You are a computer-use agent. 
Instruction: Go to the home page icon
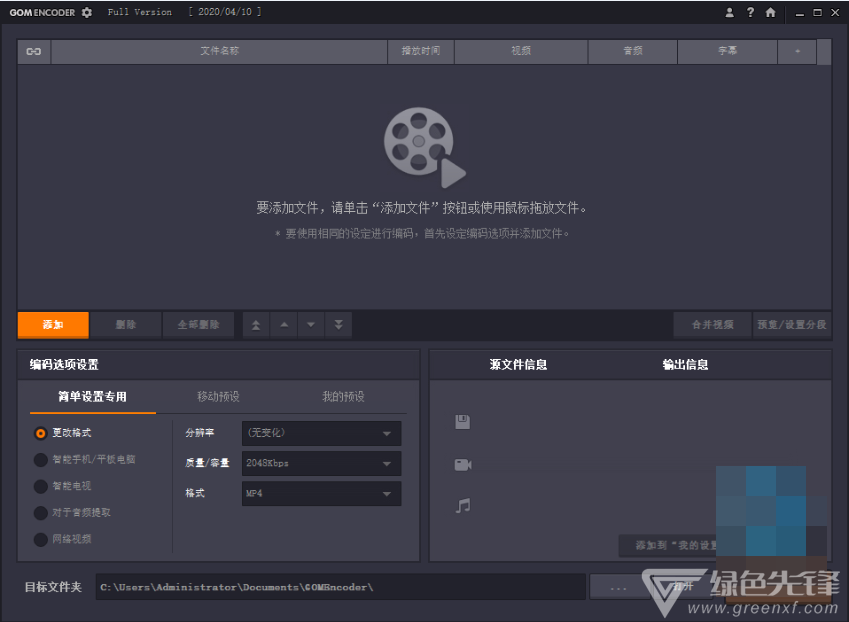770,13
